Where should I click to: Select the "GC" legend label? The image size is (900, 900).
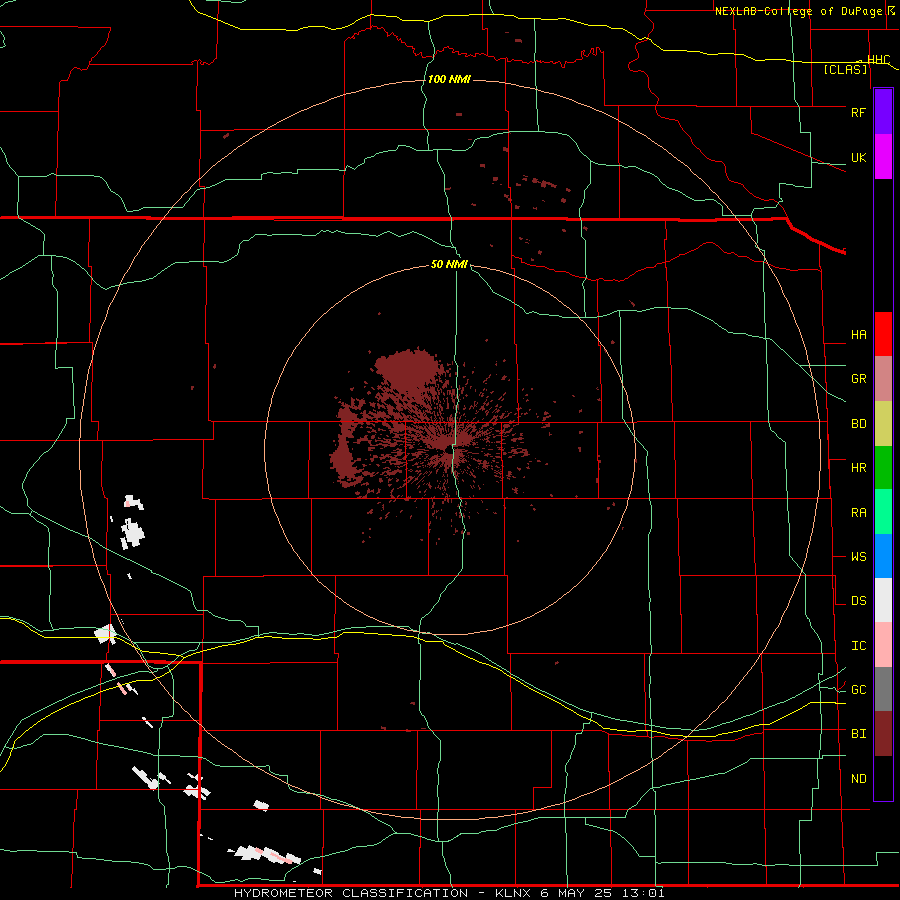coord(858,690)
